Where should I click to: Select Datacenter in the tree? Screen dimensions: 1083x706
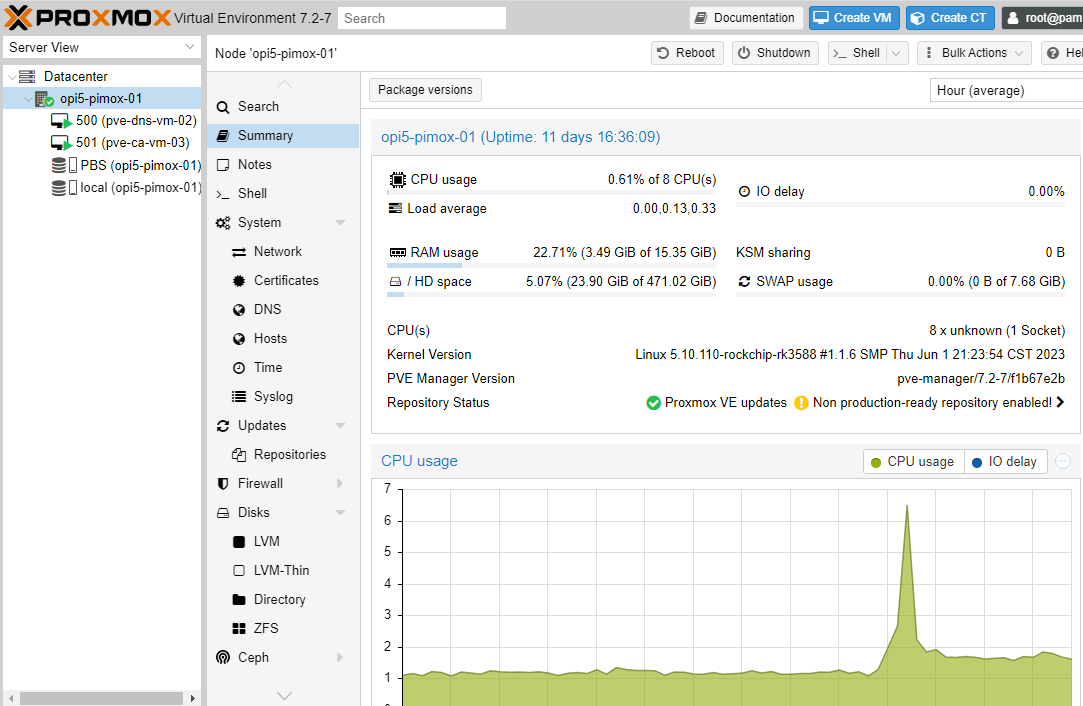coord(75,77)
